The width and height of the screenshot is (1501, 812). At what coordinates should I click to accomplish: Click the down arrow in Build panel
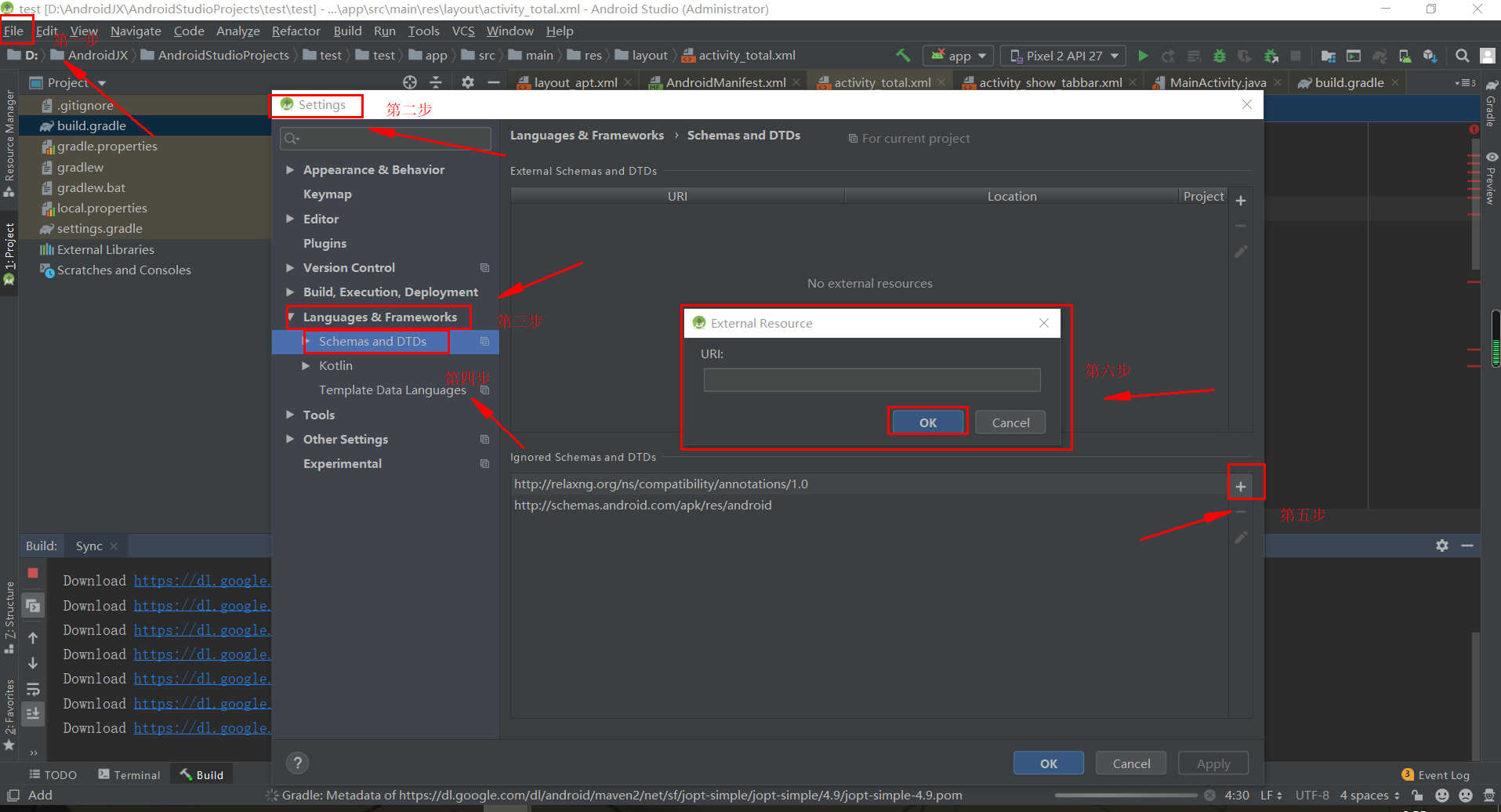coord(33,663)
